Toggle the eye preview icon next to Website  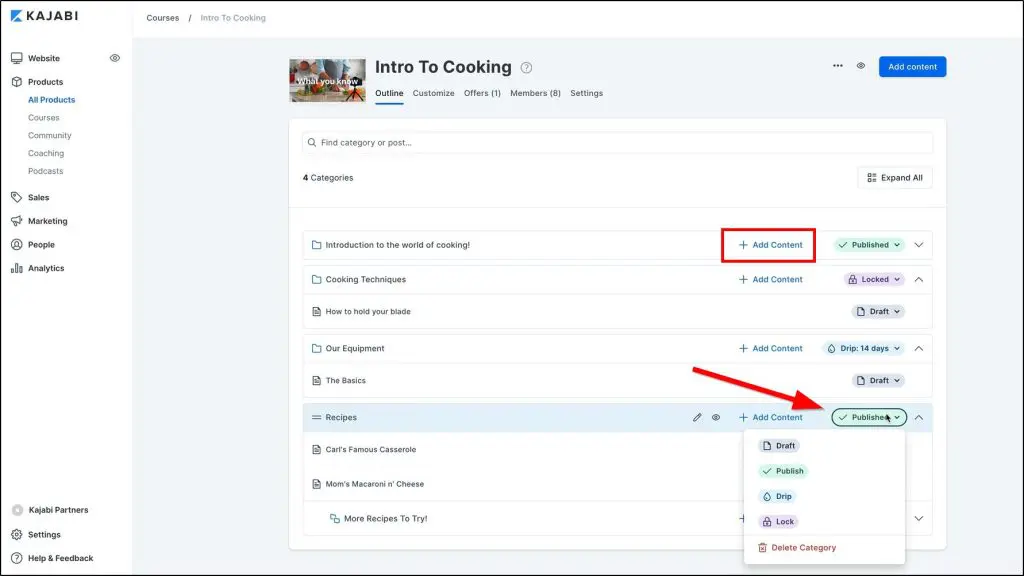115,58
